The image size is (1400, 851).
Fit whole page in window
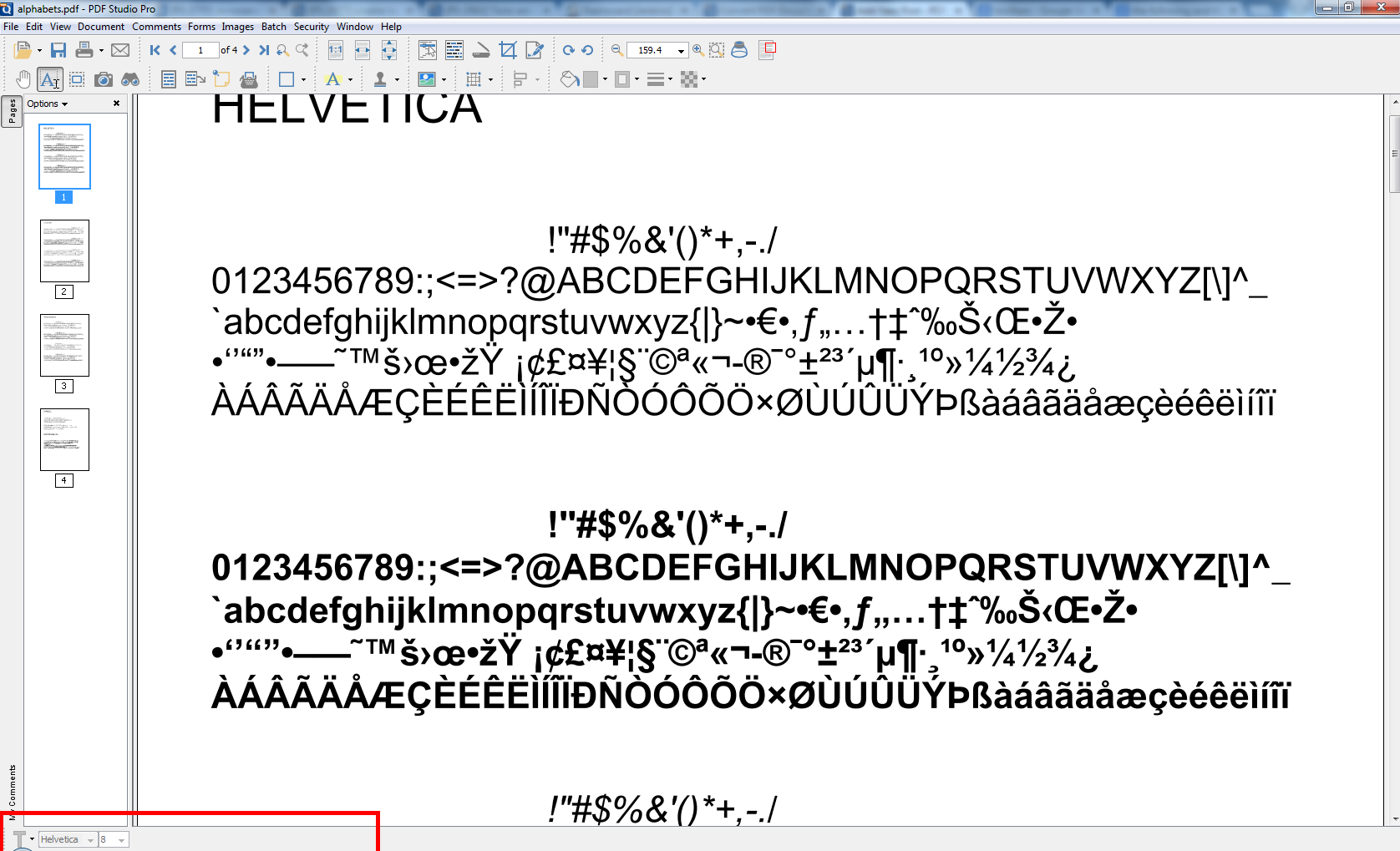[389, 50]
